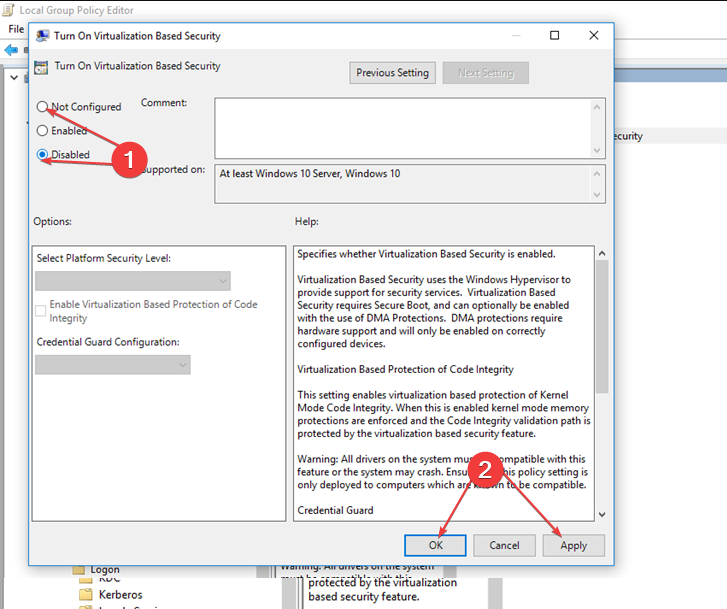Click the Kerberos folder icon
Image resolution: width=727 pixels, height=609 pixels.
[x=86, y=595]
